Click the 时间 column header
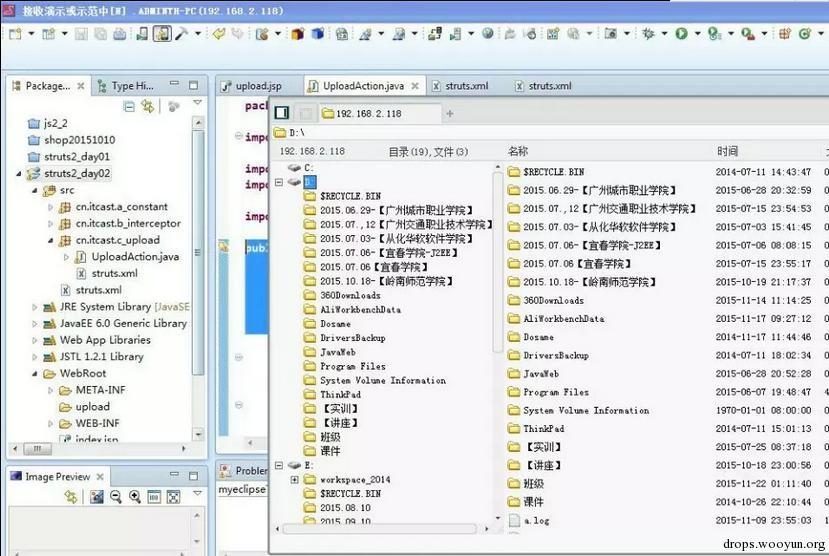 click(x=727, y=151)
